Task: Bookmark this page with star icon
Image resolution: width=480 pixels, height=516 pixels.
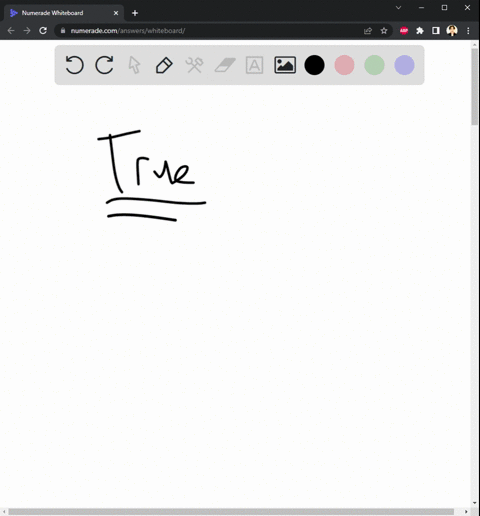Action: pos(384,31)
